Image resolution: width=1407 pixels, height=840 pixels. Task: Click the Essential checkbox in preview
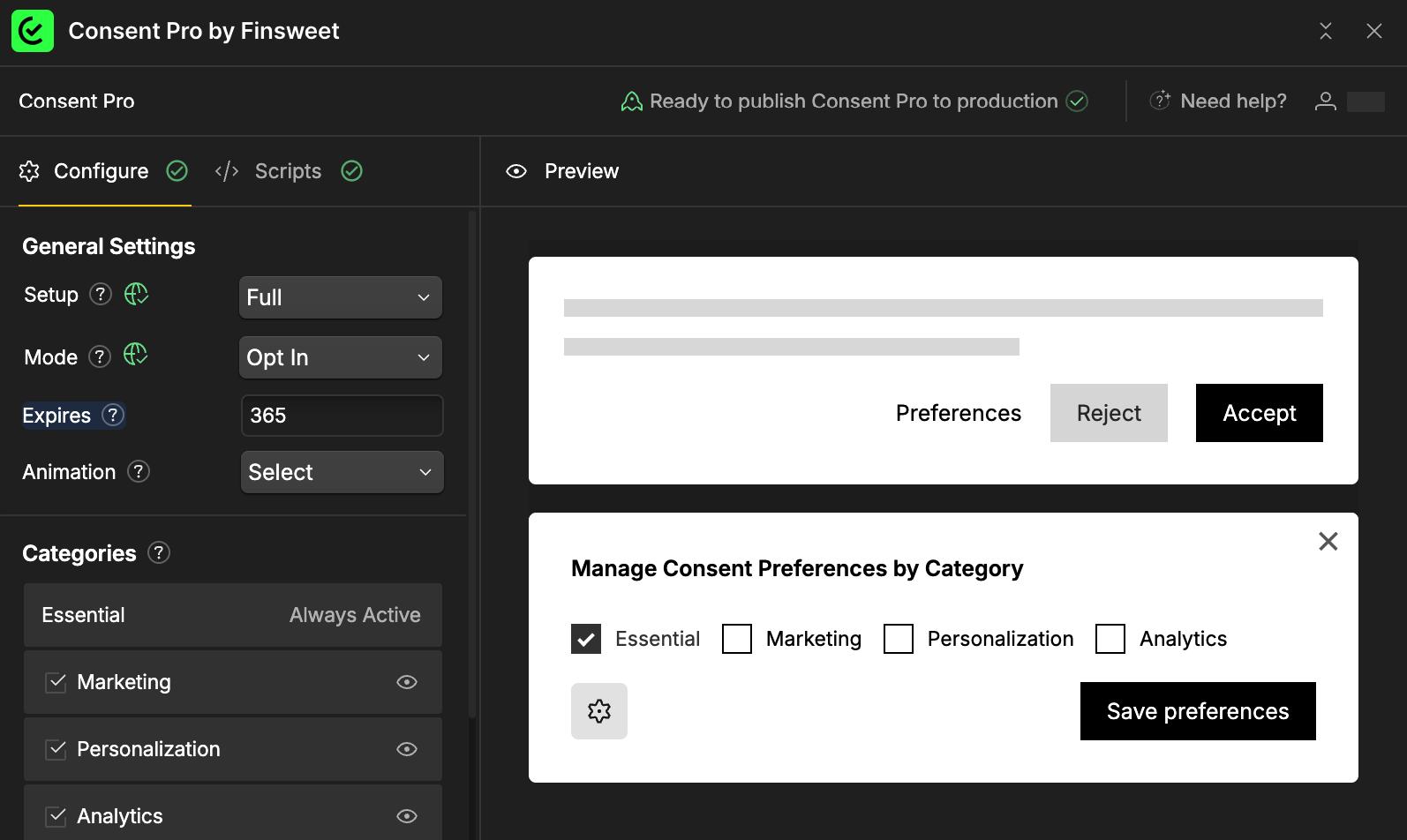pyautogui.click(x=586, y=639)
